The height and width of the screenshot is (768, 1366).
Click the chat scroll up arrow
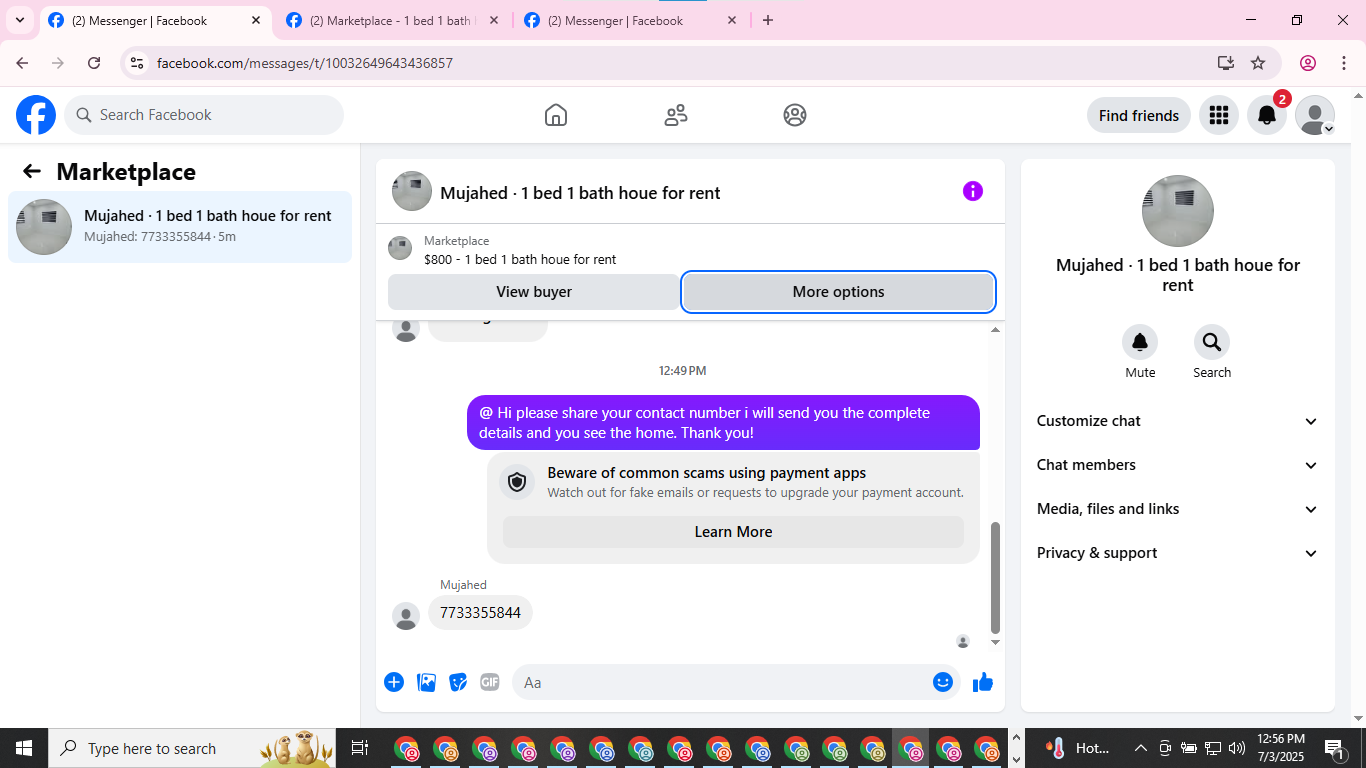click(x=995, y=329)
